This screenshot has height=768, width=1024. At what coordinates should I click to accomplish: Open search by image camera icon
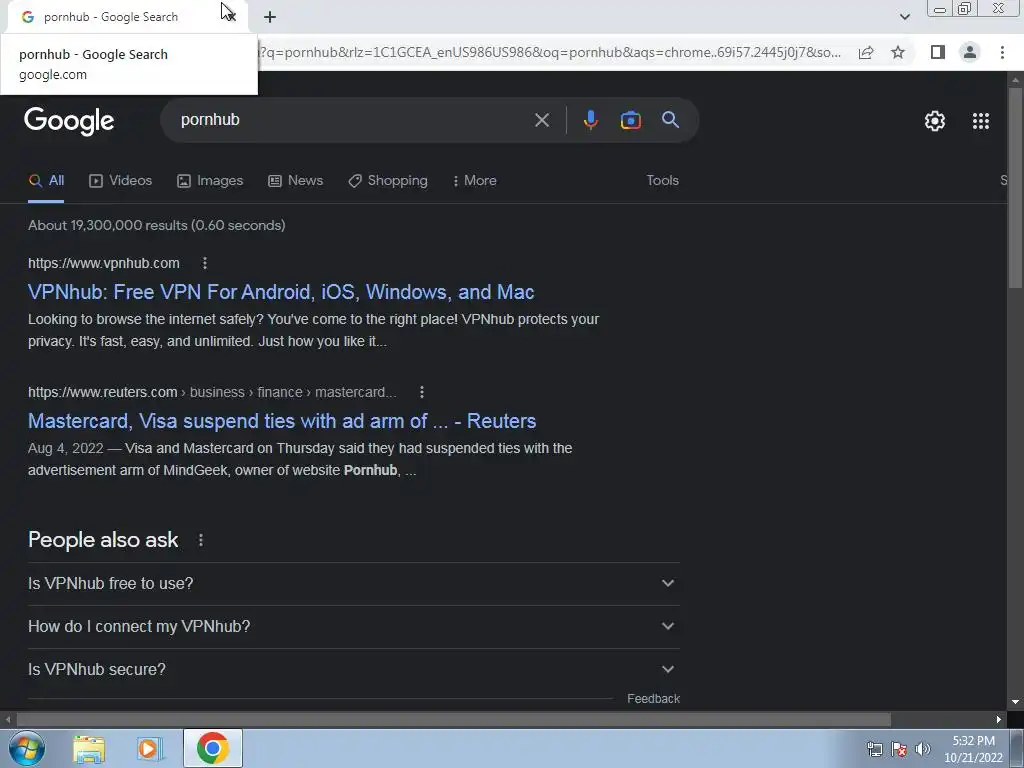tap(630, 120)
